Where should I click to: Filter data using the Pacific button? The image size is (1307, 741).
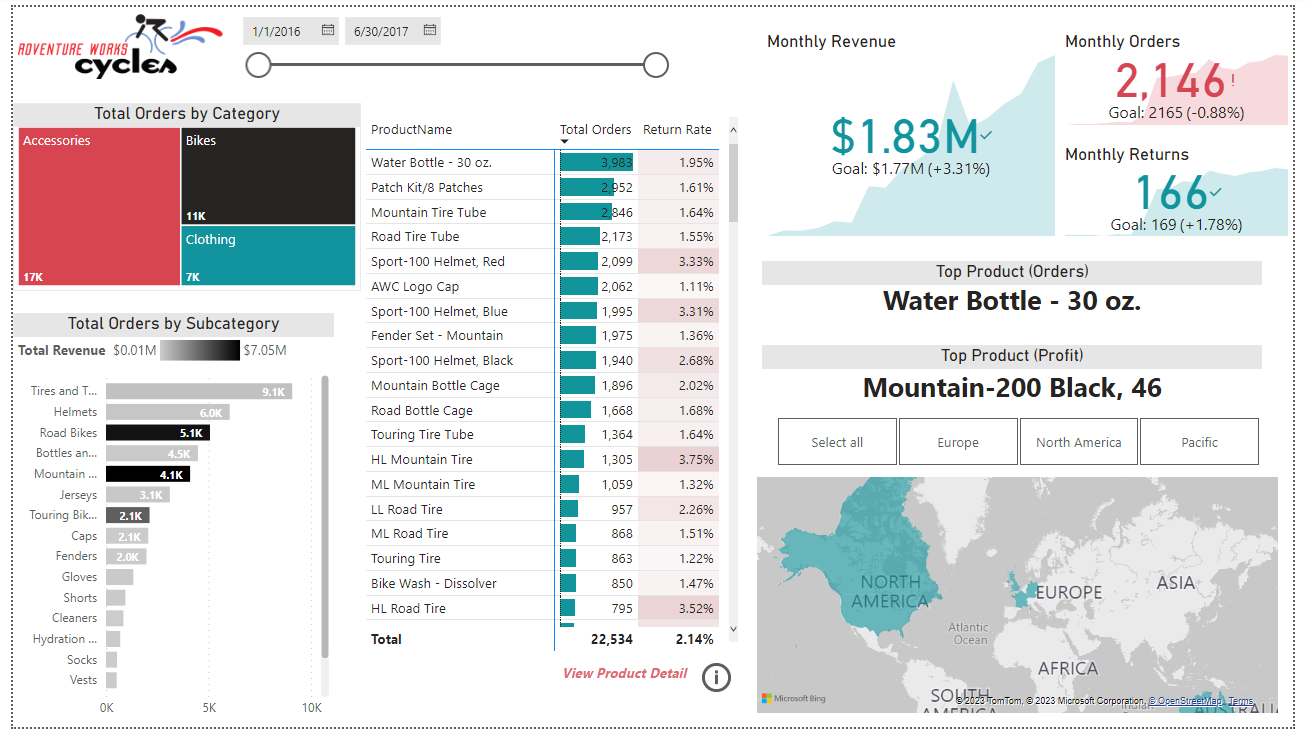click(1199, 441)
